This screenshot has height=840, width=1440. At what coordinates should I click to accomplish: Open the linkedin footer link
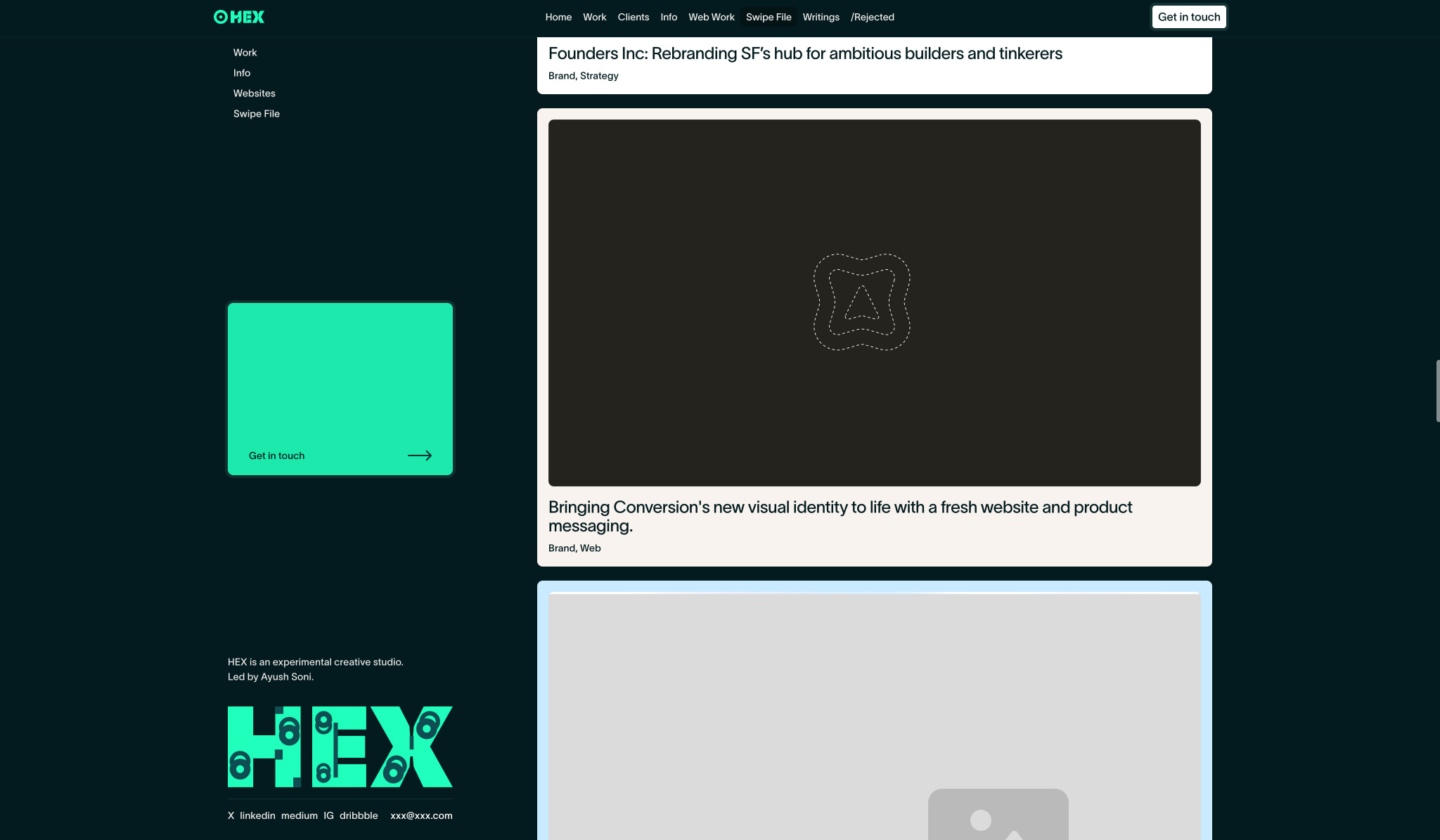pyautogui.click(x=257, y=815)
